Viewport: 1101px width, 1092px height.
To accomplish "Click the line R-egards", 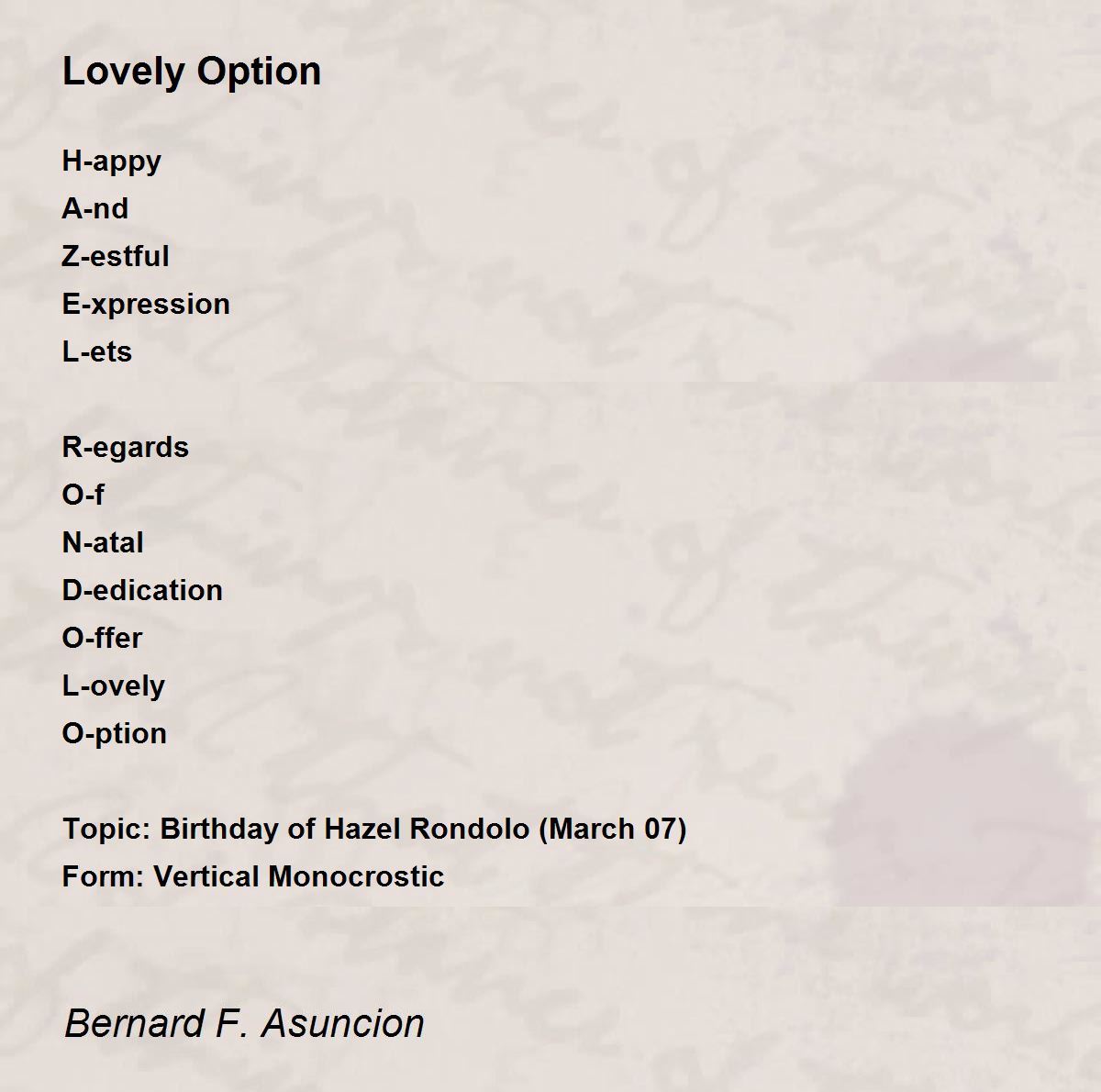I will (126, 448).
